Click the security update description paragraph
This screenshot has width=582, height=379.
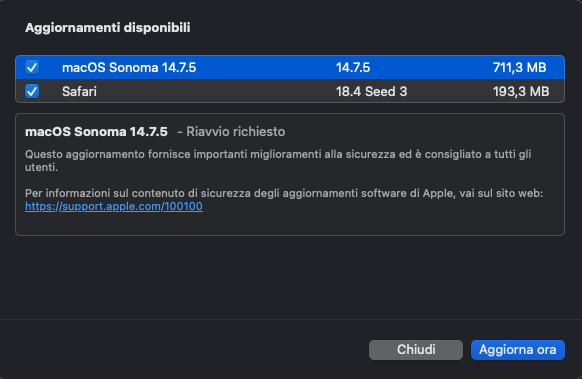point(278,161)
